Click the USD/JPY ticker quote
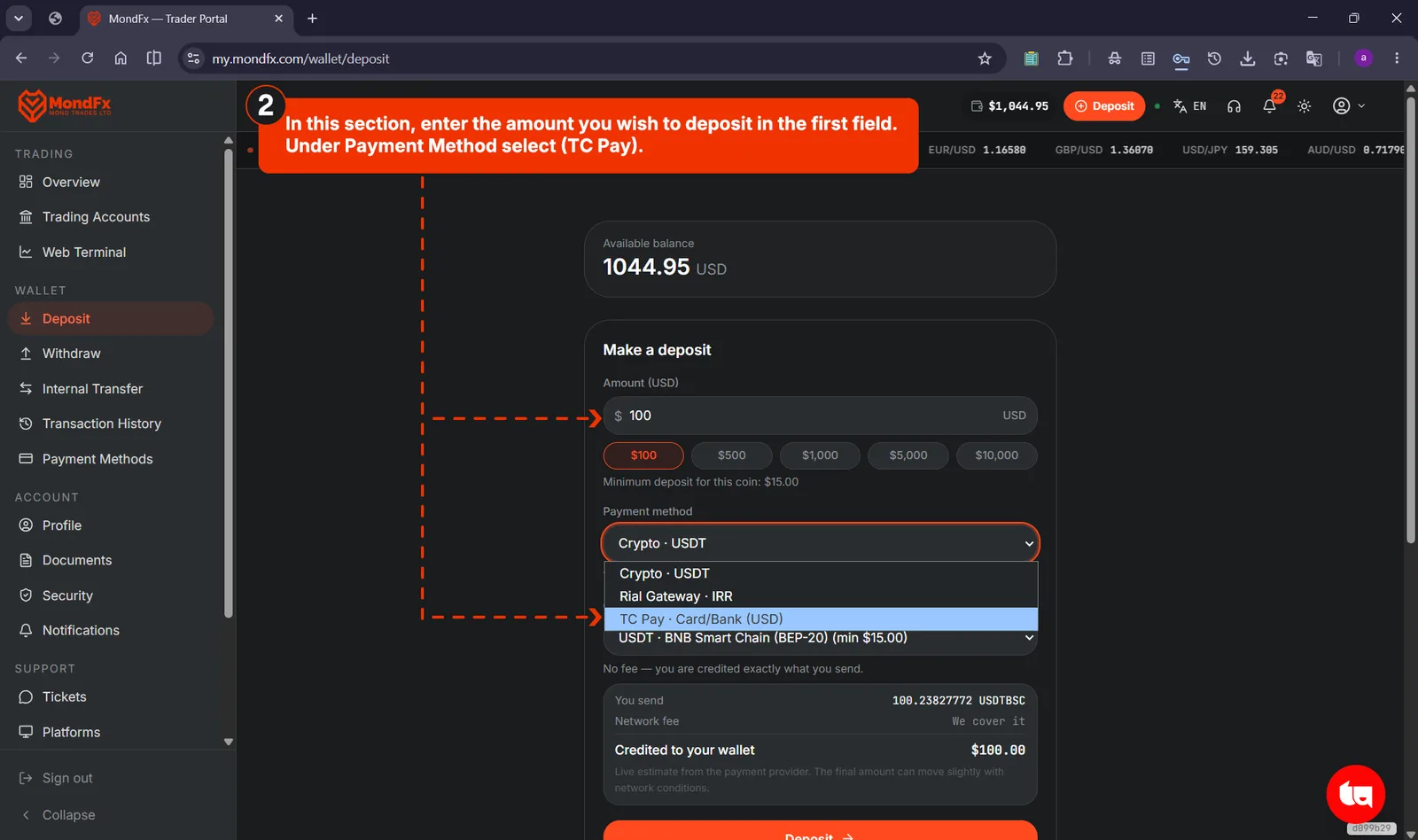 tap(1230, 151)
